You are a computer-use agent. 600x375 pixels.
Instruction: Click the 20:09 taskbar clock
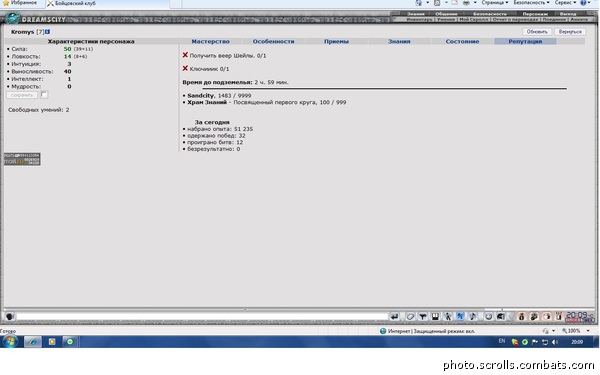coord(577,342)
